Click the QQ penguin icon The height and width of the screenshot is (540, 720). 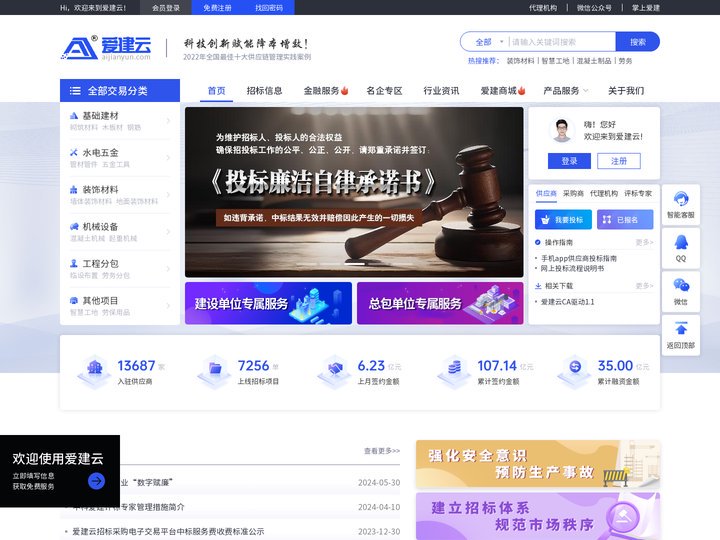point(681,242)
